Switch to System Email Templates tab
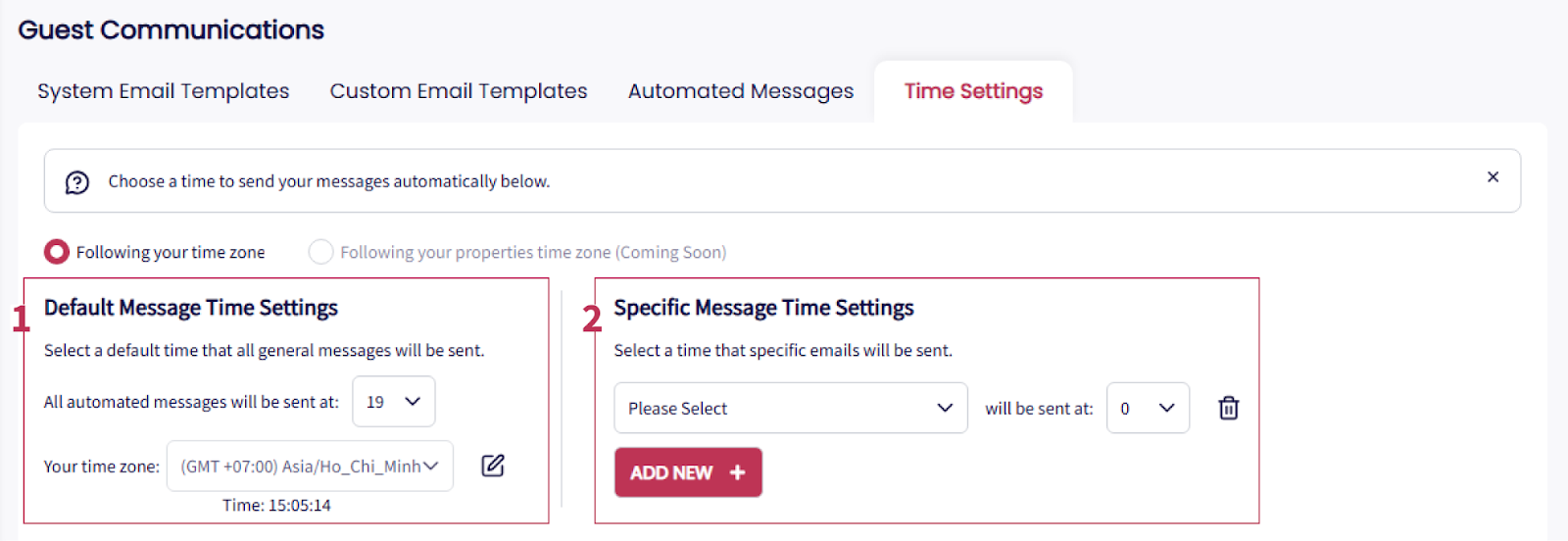This screenshot has height=541, width=1568. pos(163,91)
